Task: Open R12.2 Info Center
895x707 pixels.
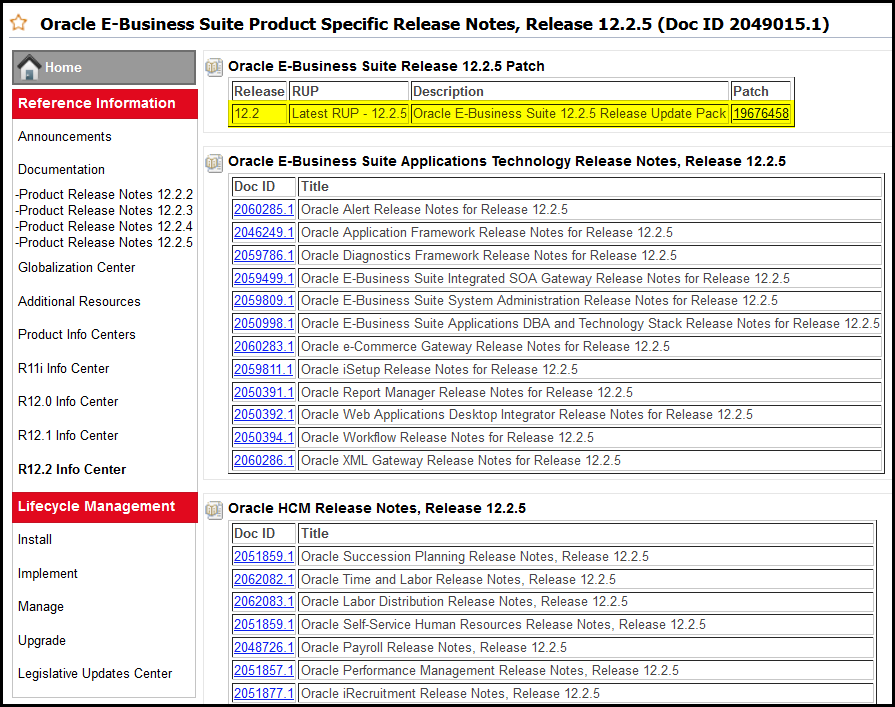Action: pyautogui.click(x=72, y=469)
